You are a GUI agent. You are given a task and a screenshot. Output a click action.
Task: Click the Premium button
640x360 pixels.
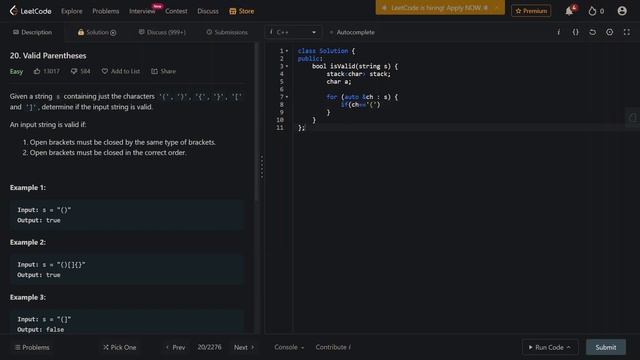coord(531,11)
